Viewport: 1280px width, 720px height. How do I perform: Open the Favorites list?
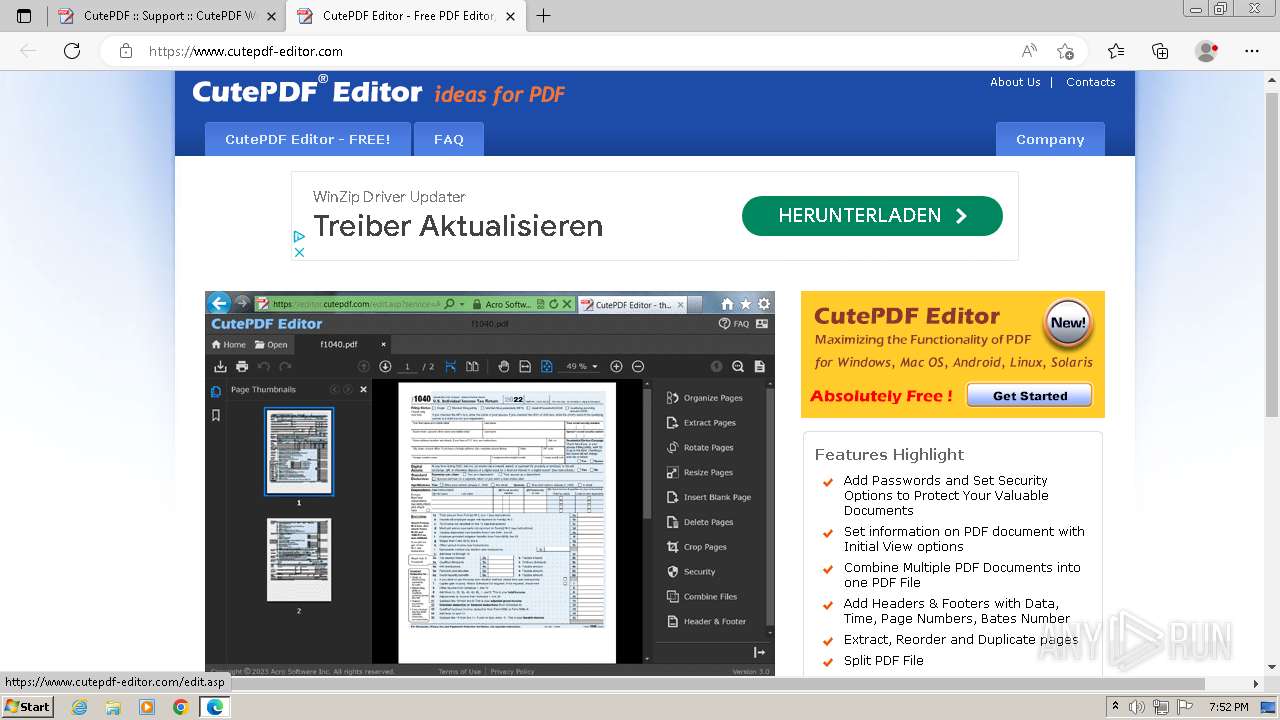(x=1116, y=51)
